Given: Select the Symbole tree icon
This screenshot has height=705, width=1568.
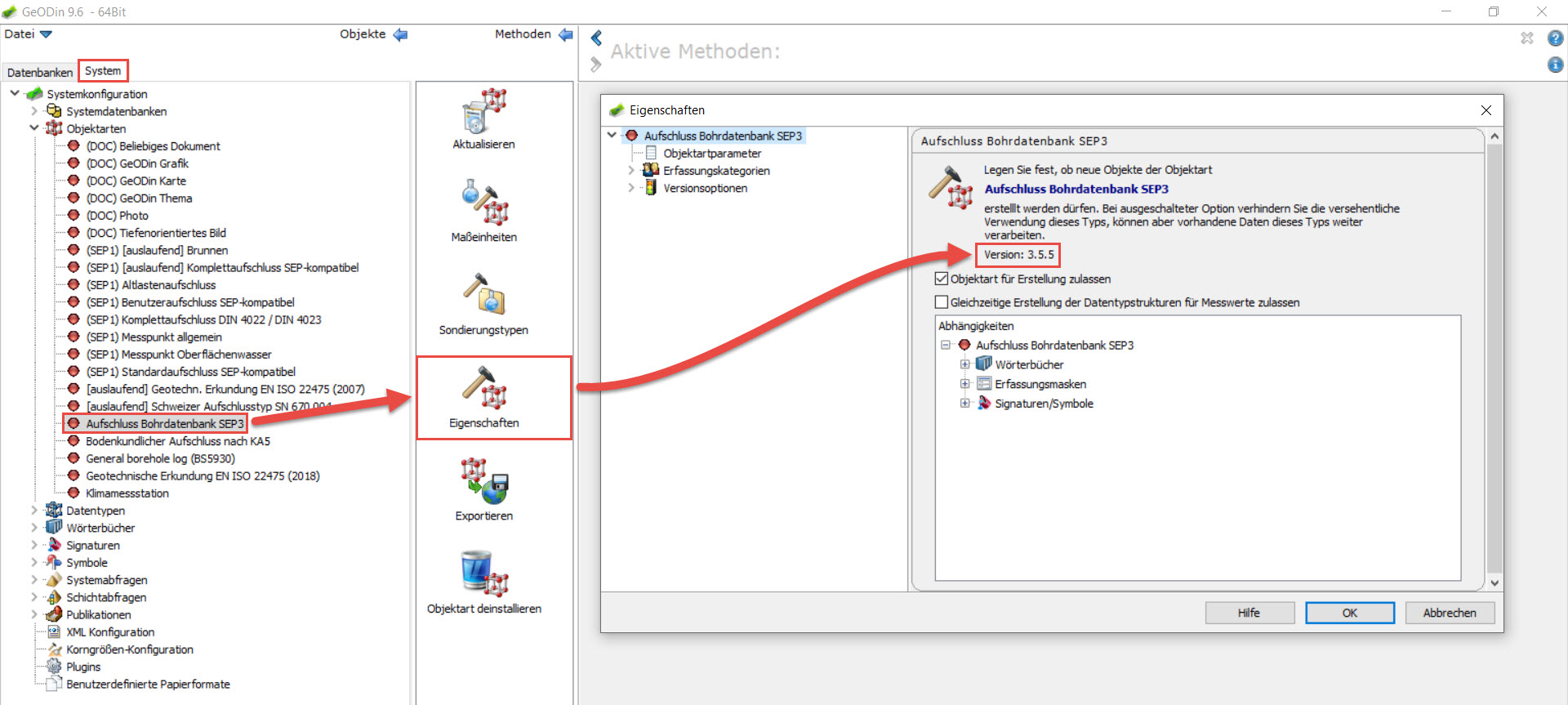Looking at the screenshot, I should [54, 562].
